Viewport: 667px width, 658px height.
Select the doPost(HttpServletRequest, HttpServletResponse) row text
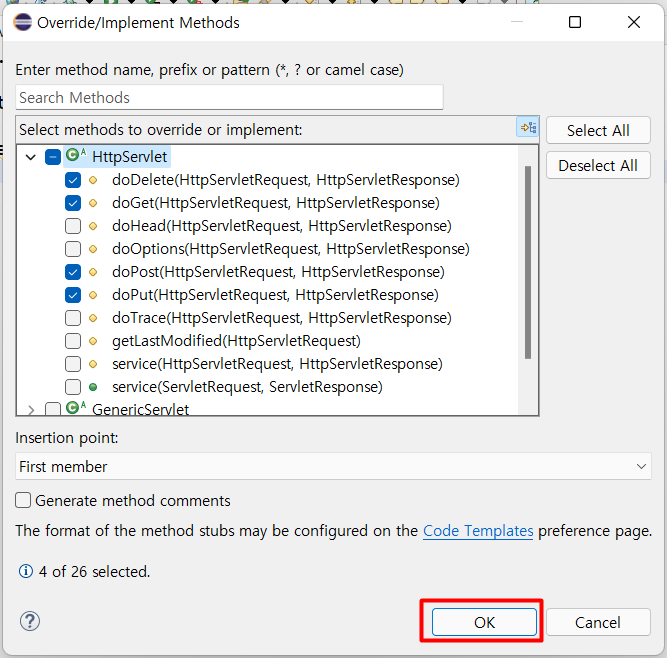(278, 272)
